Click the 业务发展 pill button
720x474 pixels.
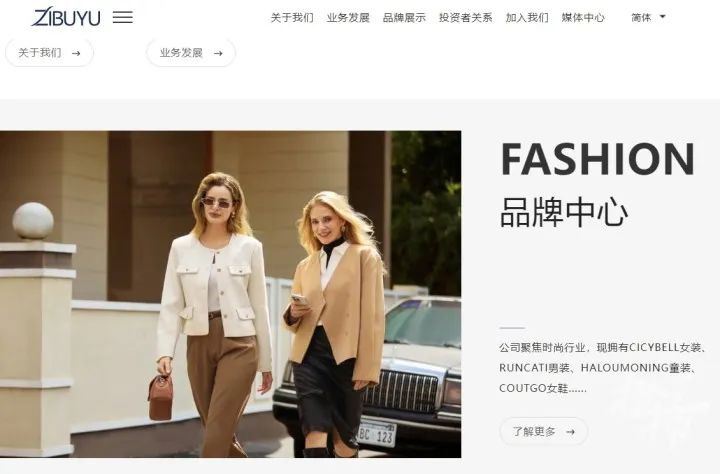click(x=191, y=53)
